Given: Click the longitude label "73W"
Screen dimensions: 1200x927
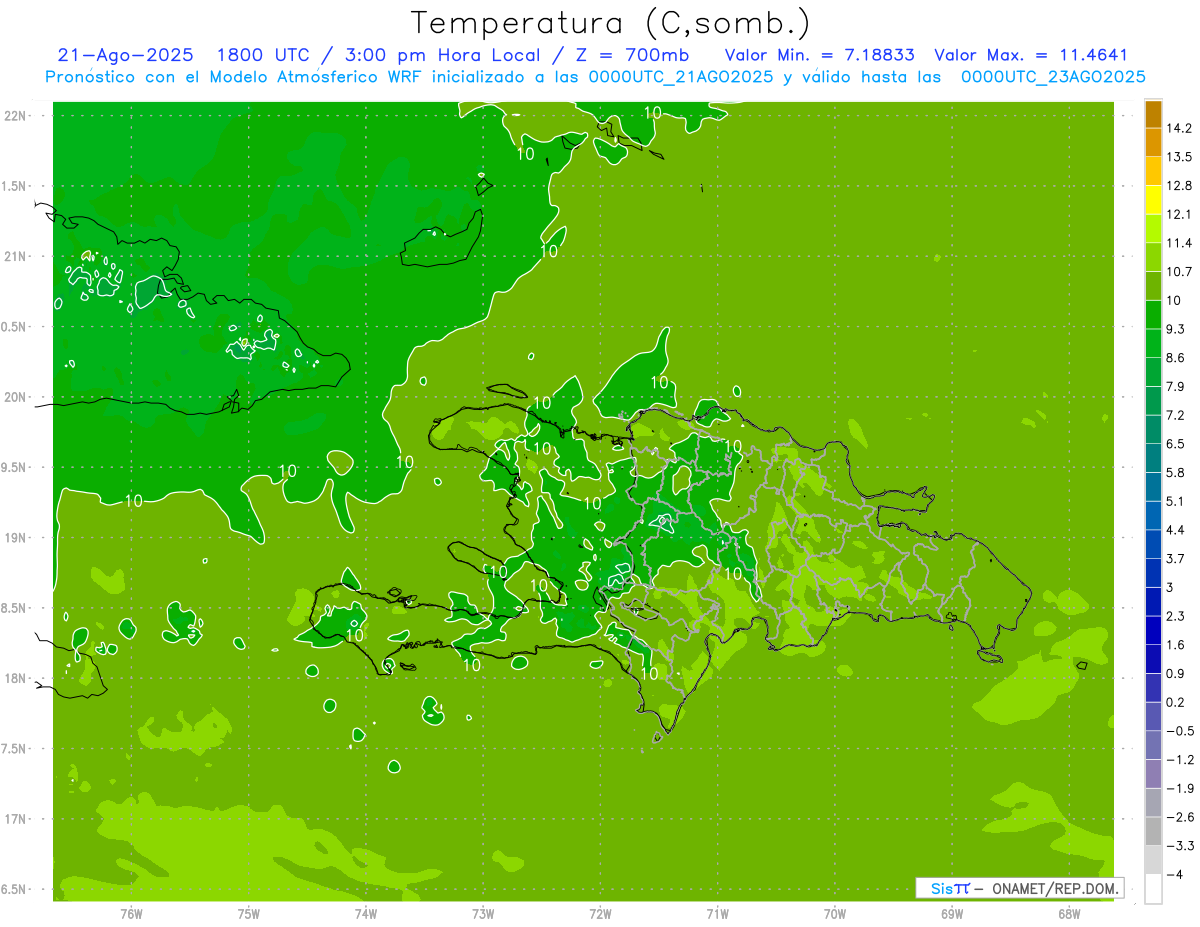Looking at the screenshot, I should (483, 914).
